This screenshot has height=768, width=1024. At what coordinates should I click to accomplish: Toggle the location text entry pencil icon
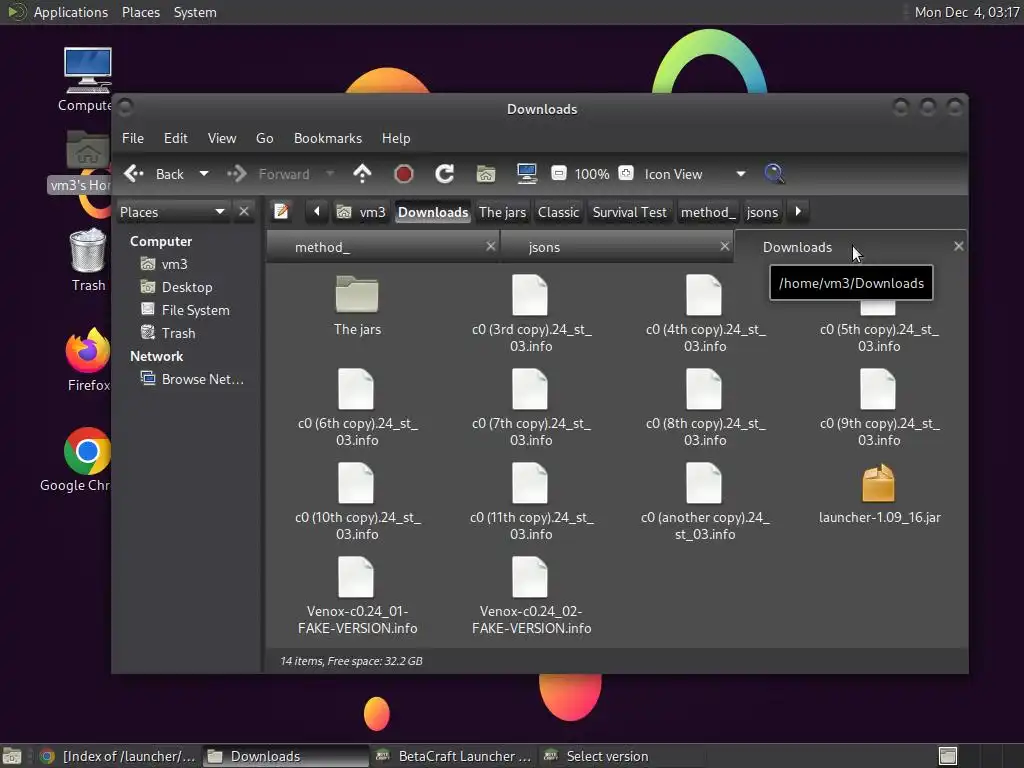click(x=281, y=212)
